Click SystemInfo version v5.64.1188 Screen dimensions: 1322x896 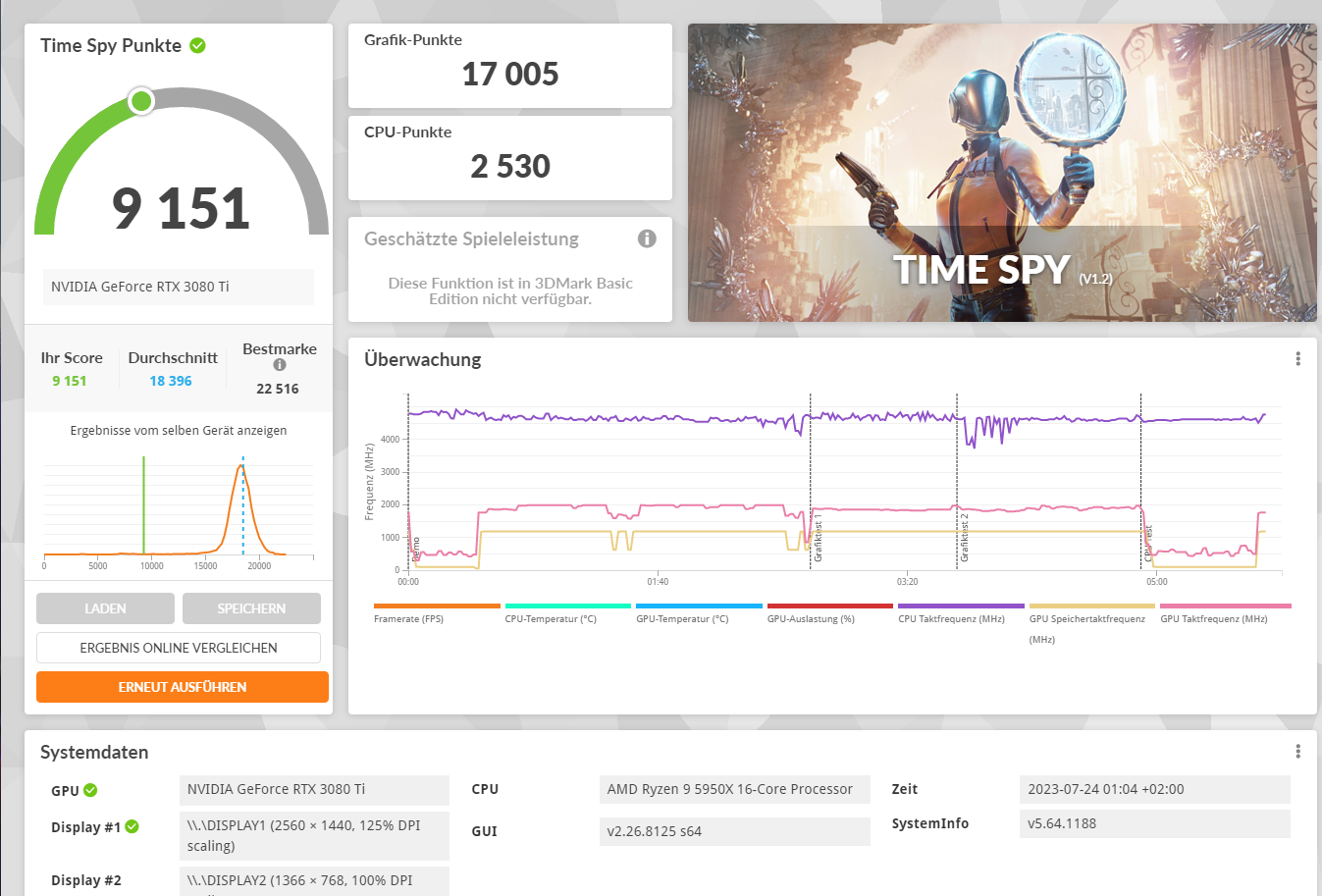point(1154,823)
